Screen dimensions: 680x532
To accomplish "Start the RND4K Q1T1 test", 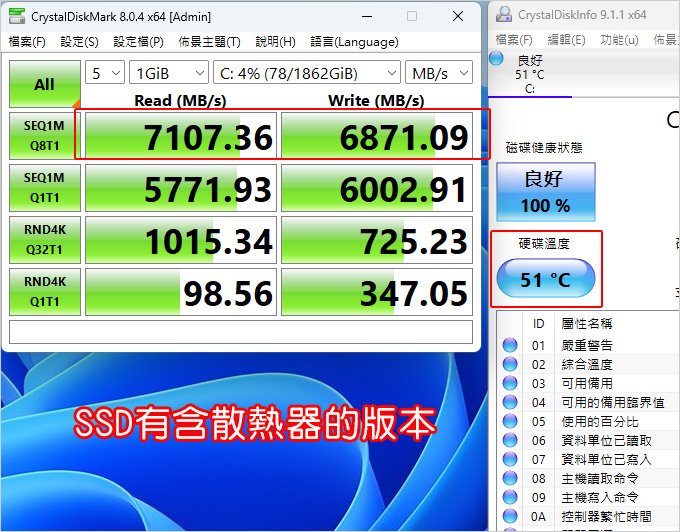I will 45,292.
